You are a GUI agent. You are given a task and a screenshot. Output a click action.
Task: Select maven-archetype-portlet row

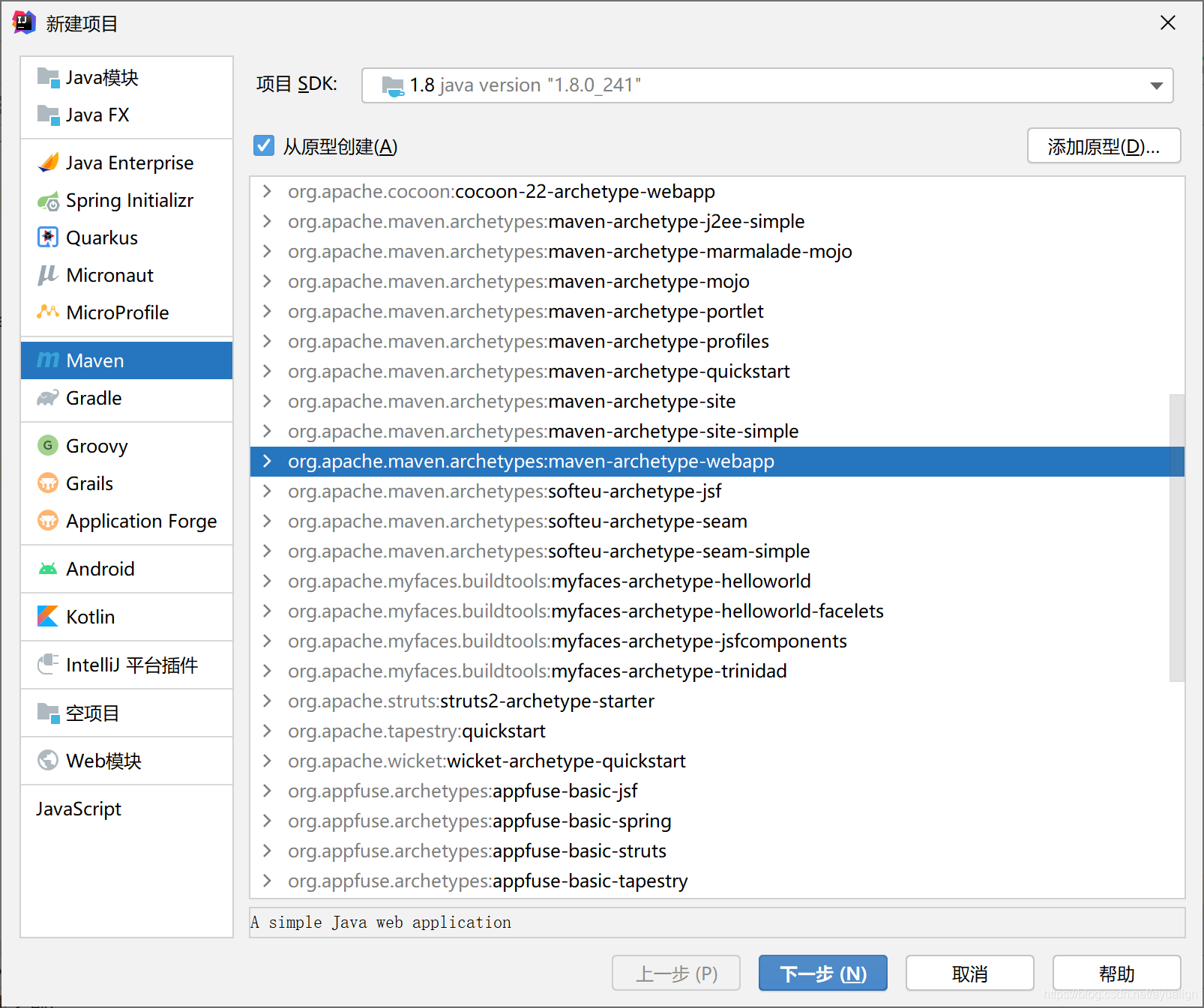pos(717,311)
